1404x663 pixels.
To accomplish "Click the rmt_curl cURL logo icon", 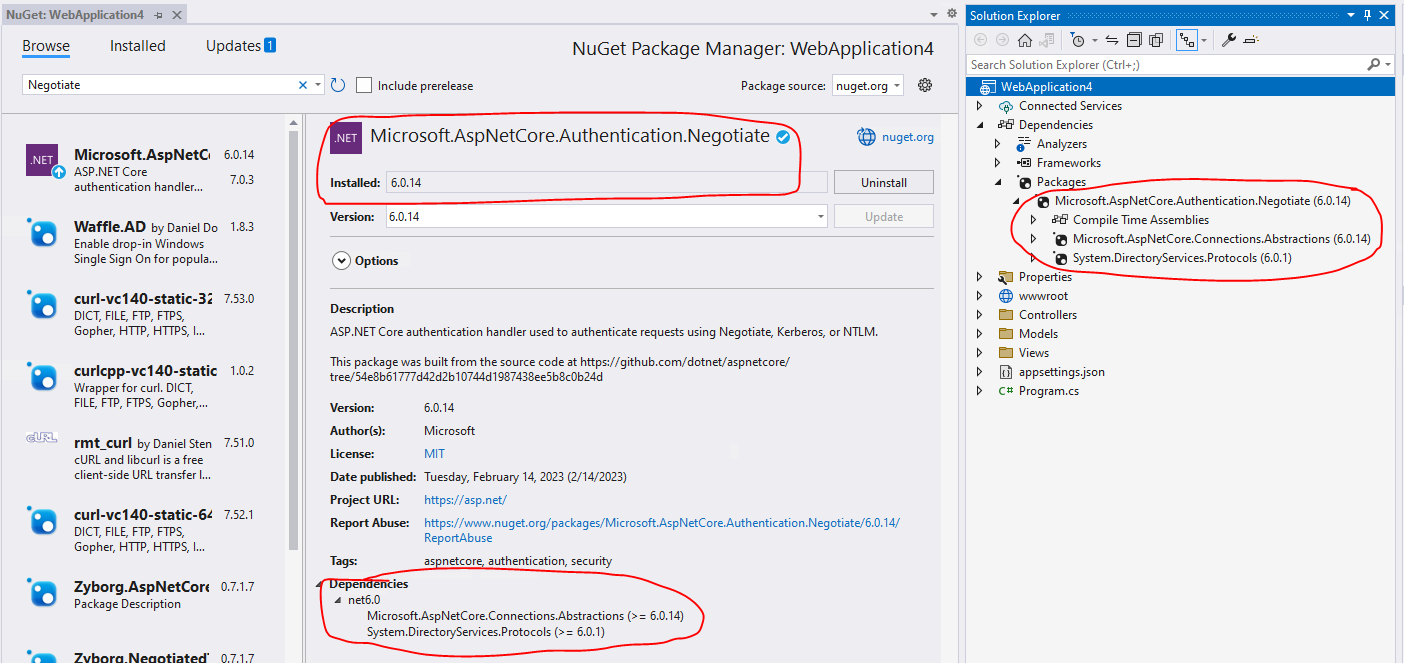I will pyautogui.click(x=43, y=439).
